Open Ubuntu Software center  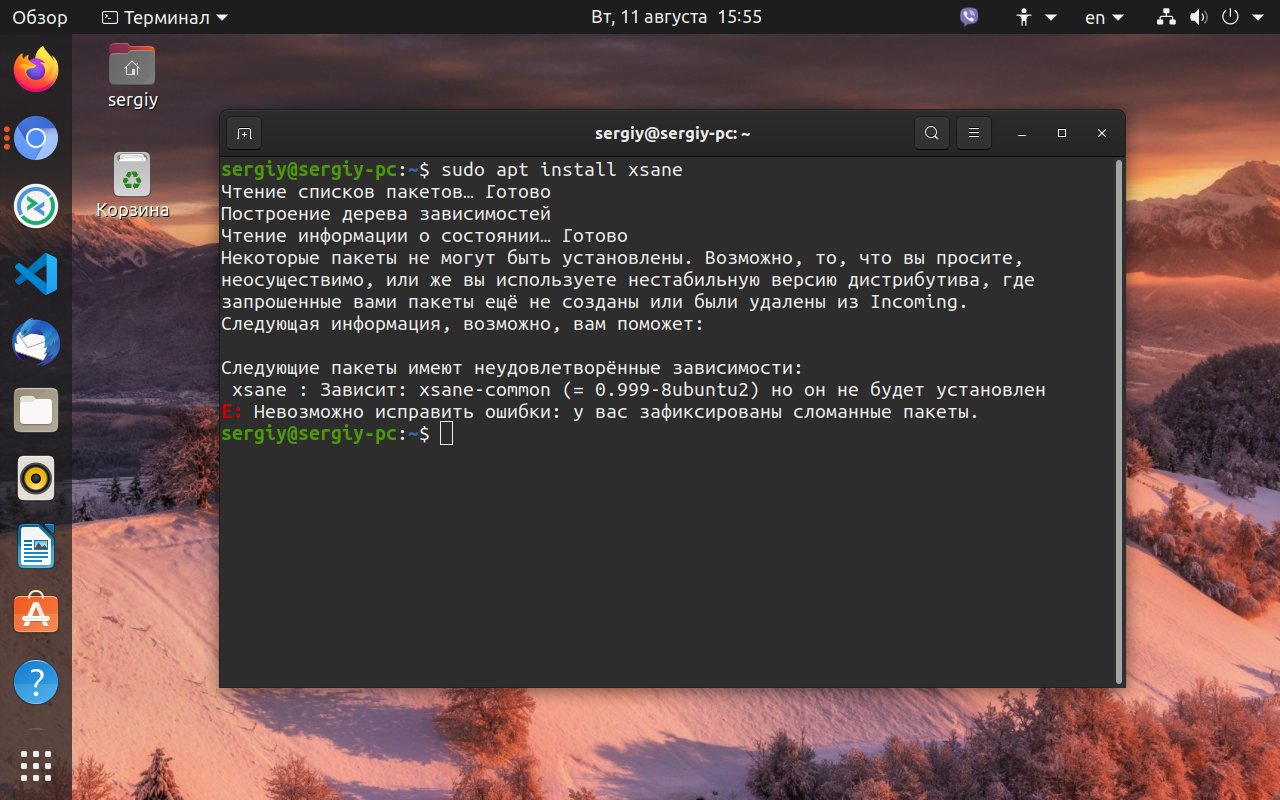click(x=36, y=614)
